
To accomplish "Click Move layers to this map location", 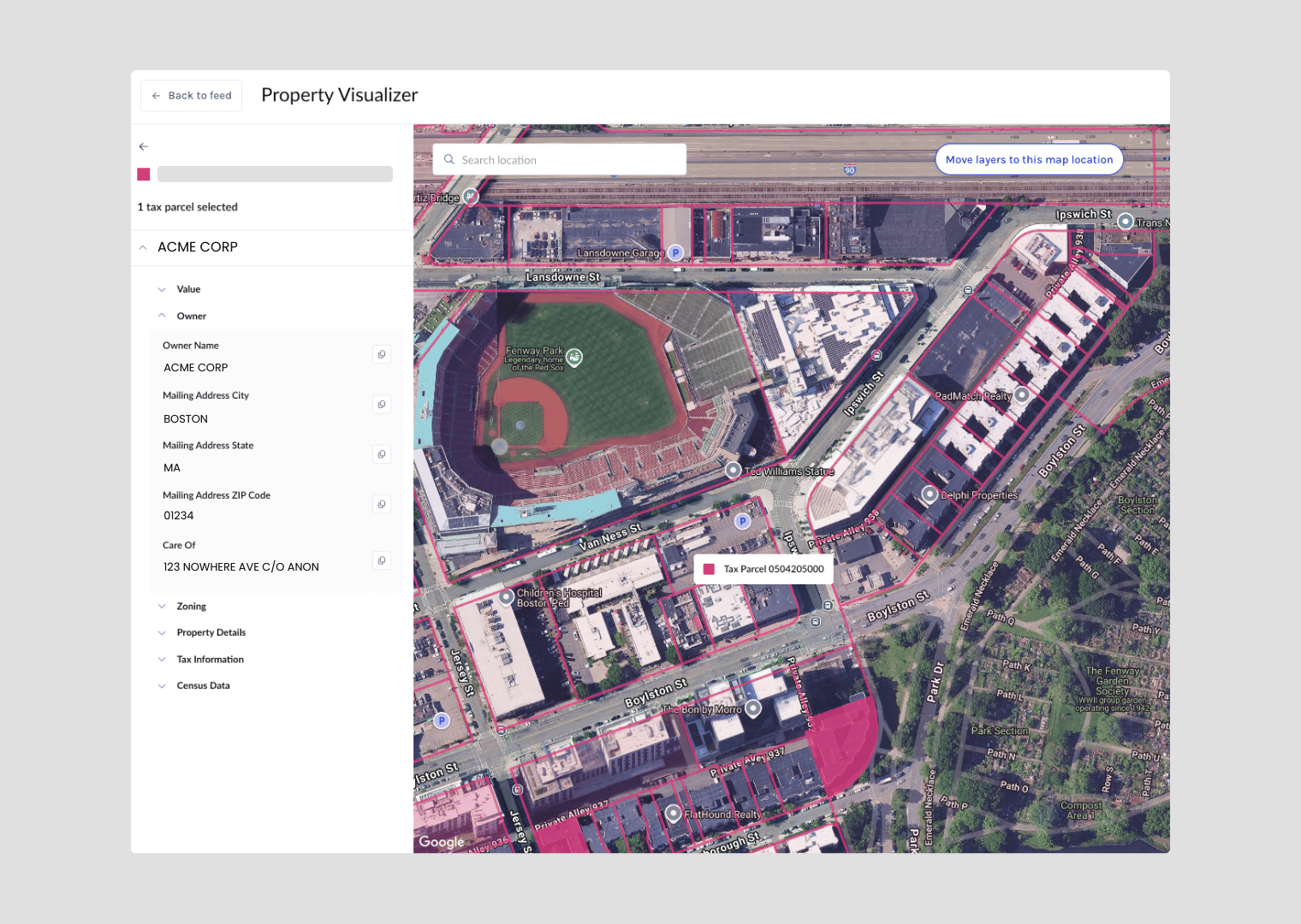I will 1029,160.
